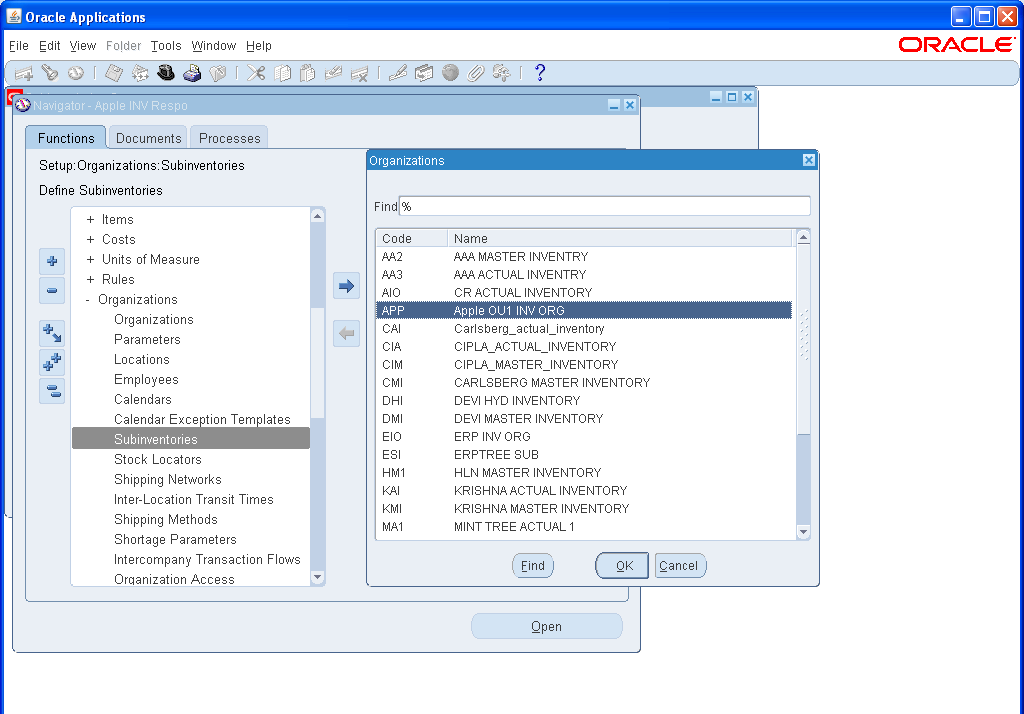Select the ERP INV ORG row

click(584, 436)
